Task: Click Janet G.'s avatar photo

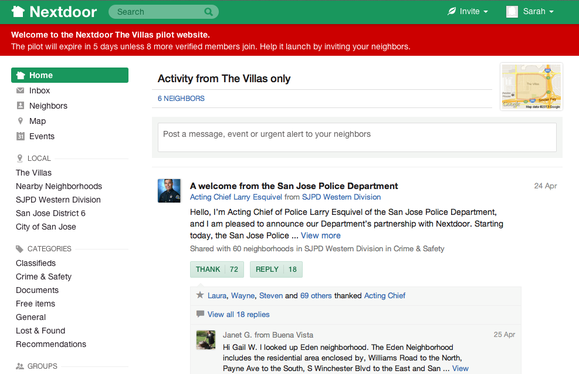Action: click(x=206, y=340)
